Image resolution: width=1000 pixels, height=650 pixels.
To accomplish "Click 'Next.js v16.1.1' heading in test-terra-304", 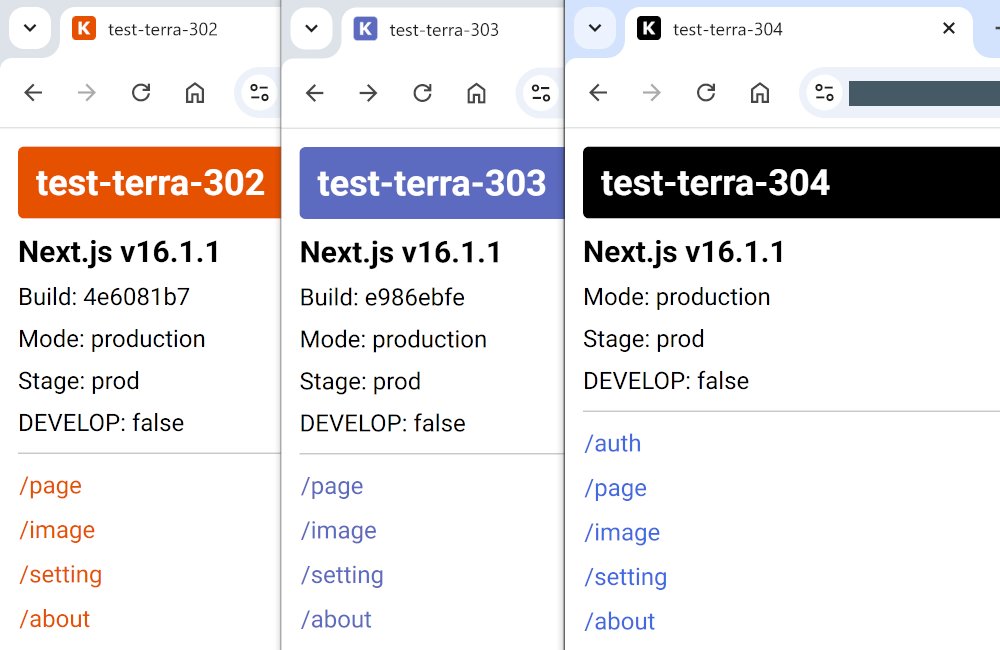I will pos(684,252).
